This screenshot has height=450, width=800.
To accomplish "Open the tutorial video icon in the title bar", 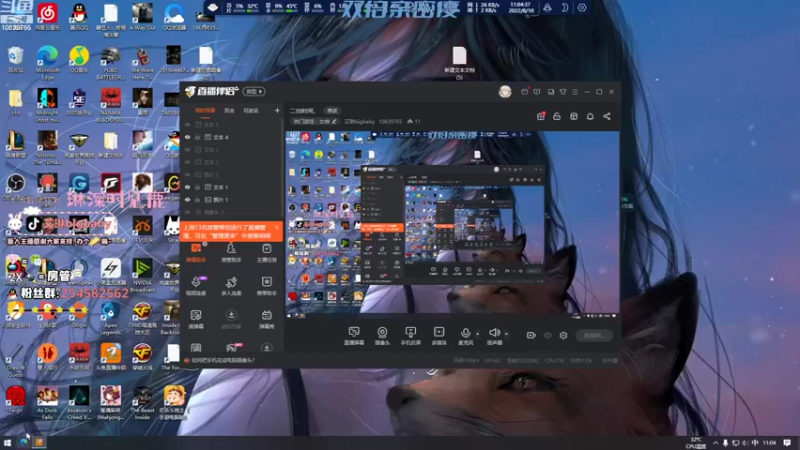I will (537, 92).
